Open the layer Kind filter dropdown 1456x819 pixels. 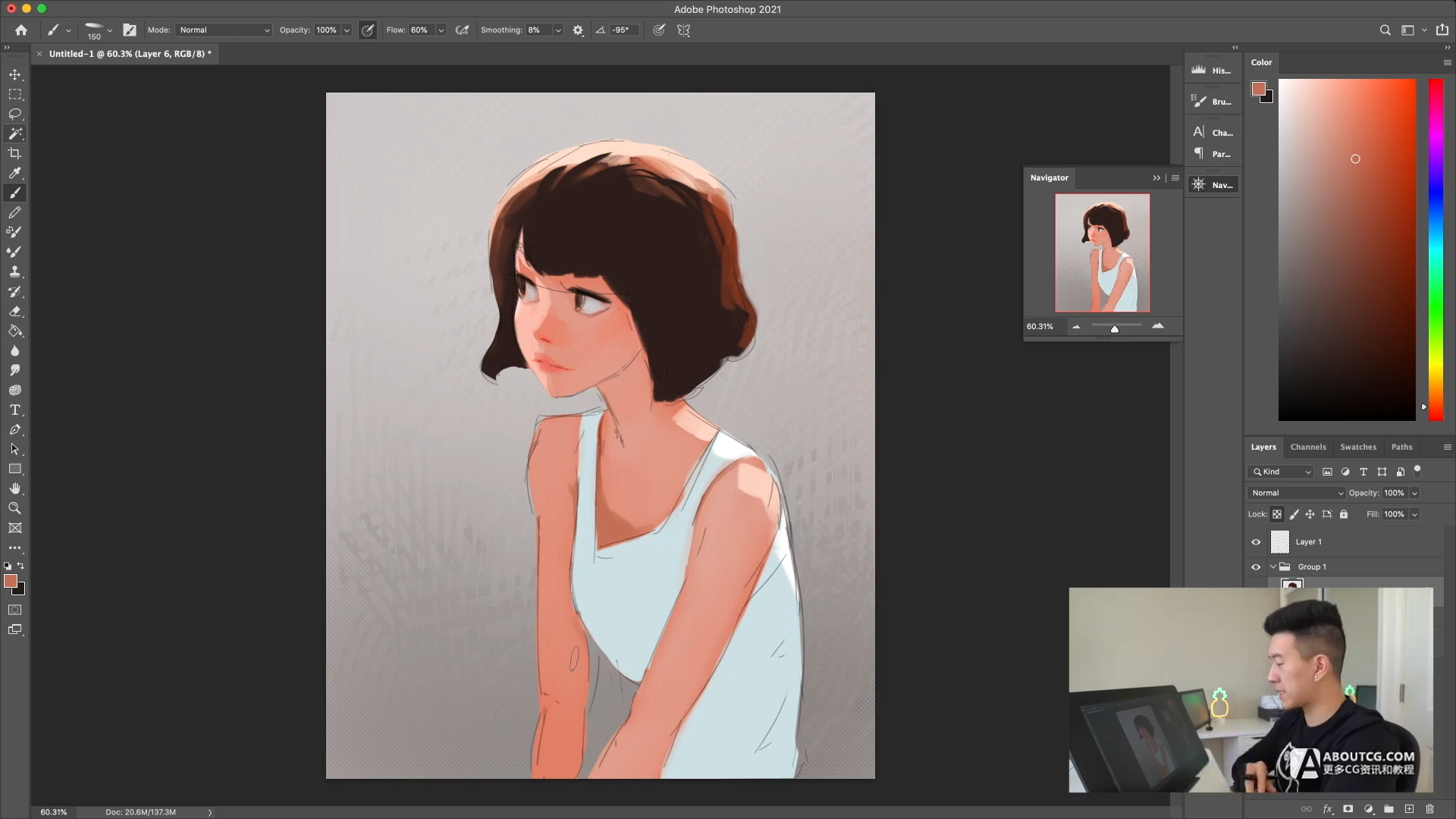pos(1281,472)
